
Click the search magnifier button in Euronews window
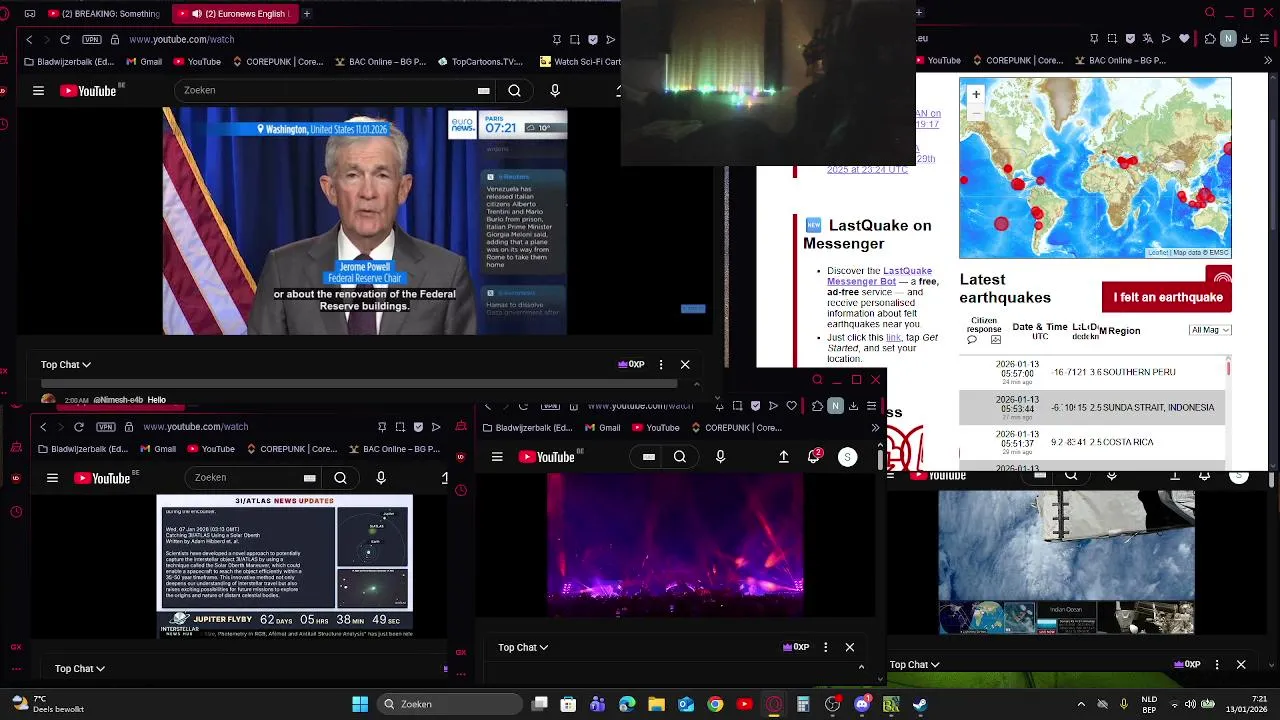pos(514,90)
